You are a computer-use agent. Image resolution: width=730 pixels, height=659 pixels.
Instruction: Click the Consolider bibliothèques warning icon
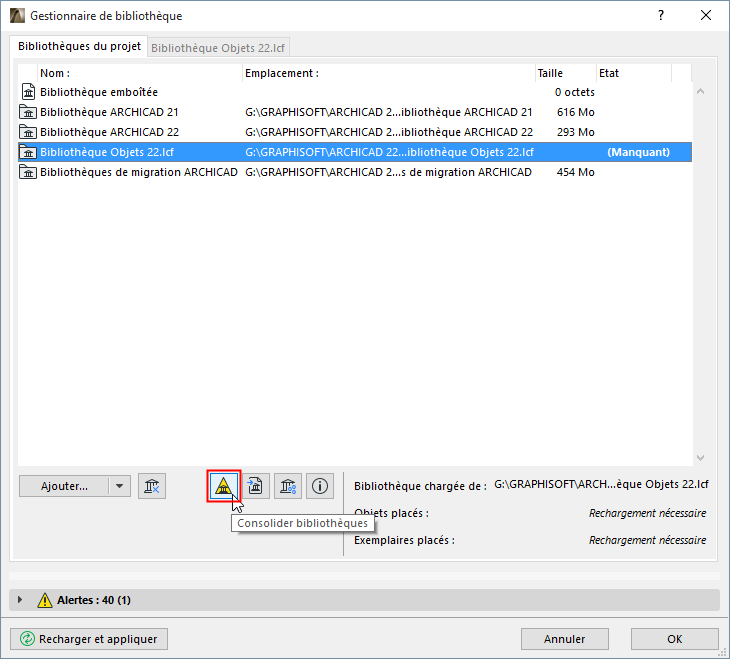(223, 486)
